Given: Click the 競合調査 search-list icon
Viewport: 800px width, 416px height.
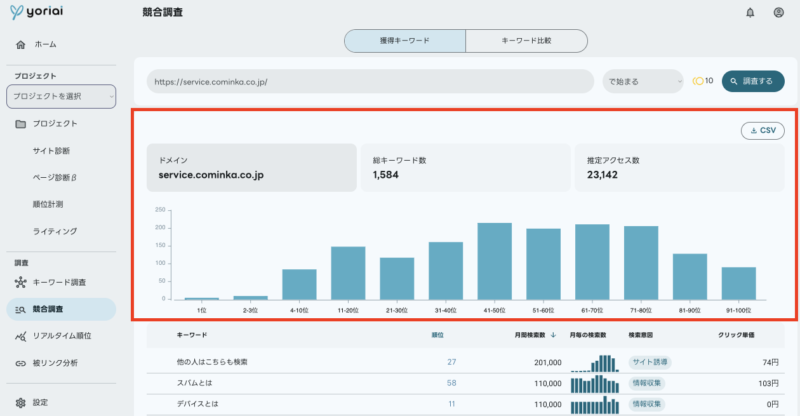Looking at the screenshot, I should tap(20, 309).
